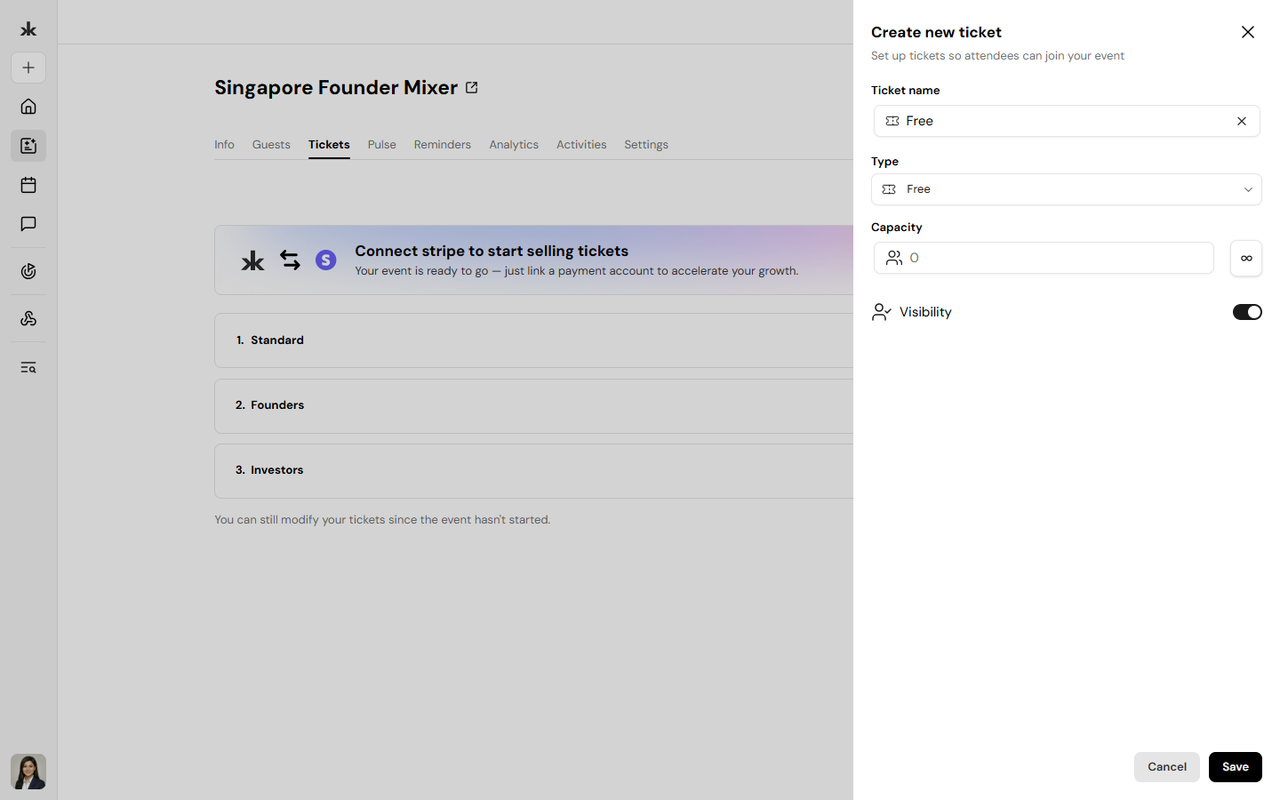This screenshot has height=800, width=1280.
Task: Open the Investors ticket row
Action: (x=534, y=470)
